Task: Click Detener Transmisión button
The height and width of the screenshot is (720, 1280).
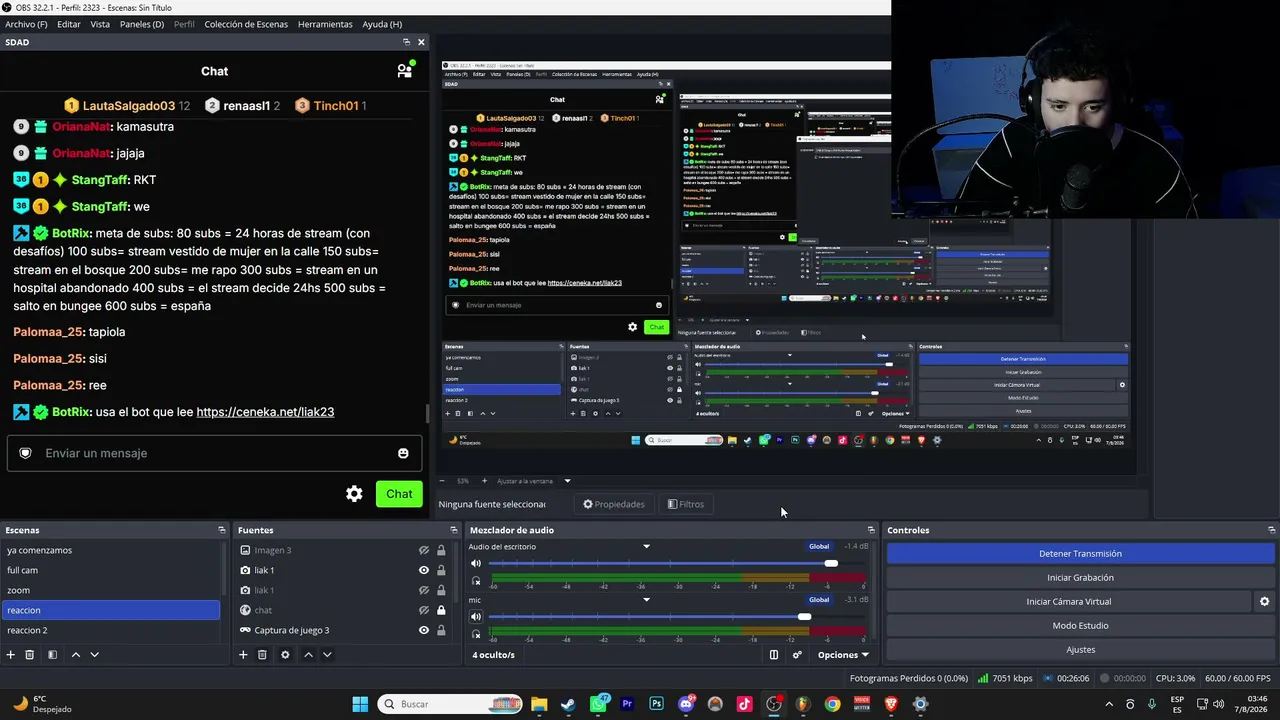Action: point(1080,554)
